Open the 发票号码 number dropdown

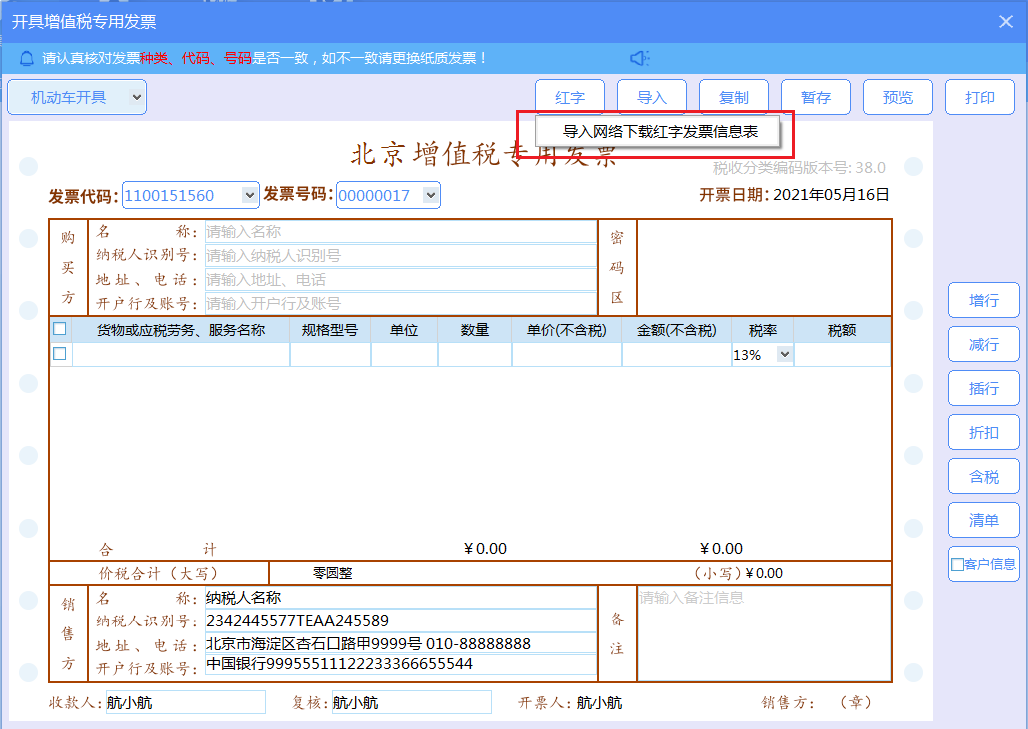(x=430, y=195)
